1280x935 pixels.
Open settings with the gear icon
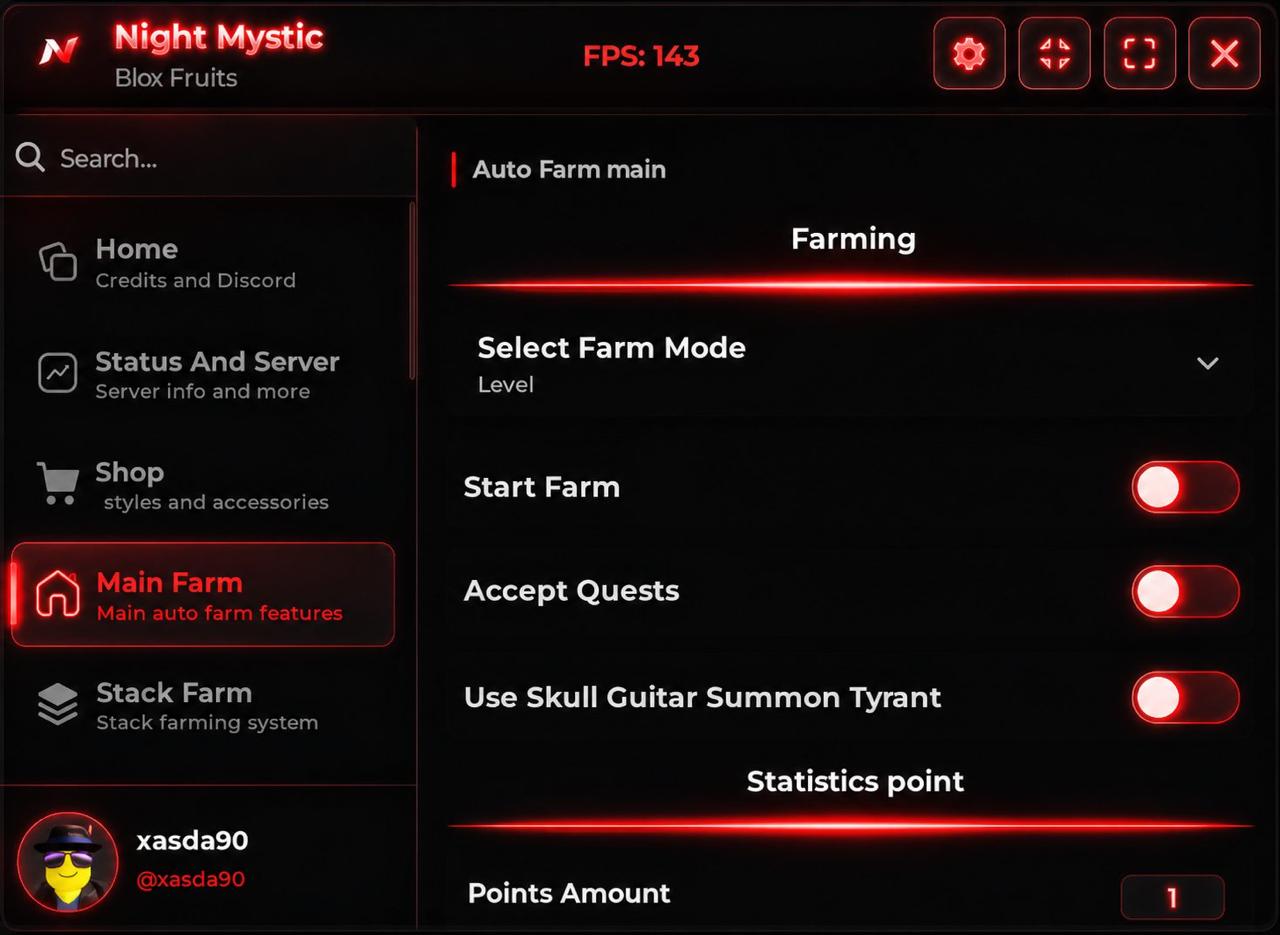(x=969, y=53)
